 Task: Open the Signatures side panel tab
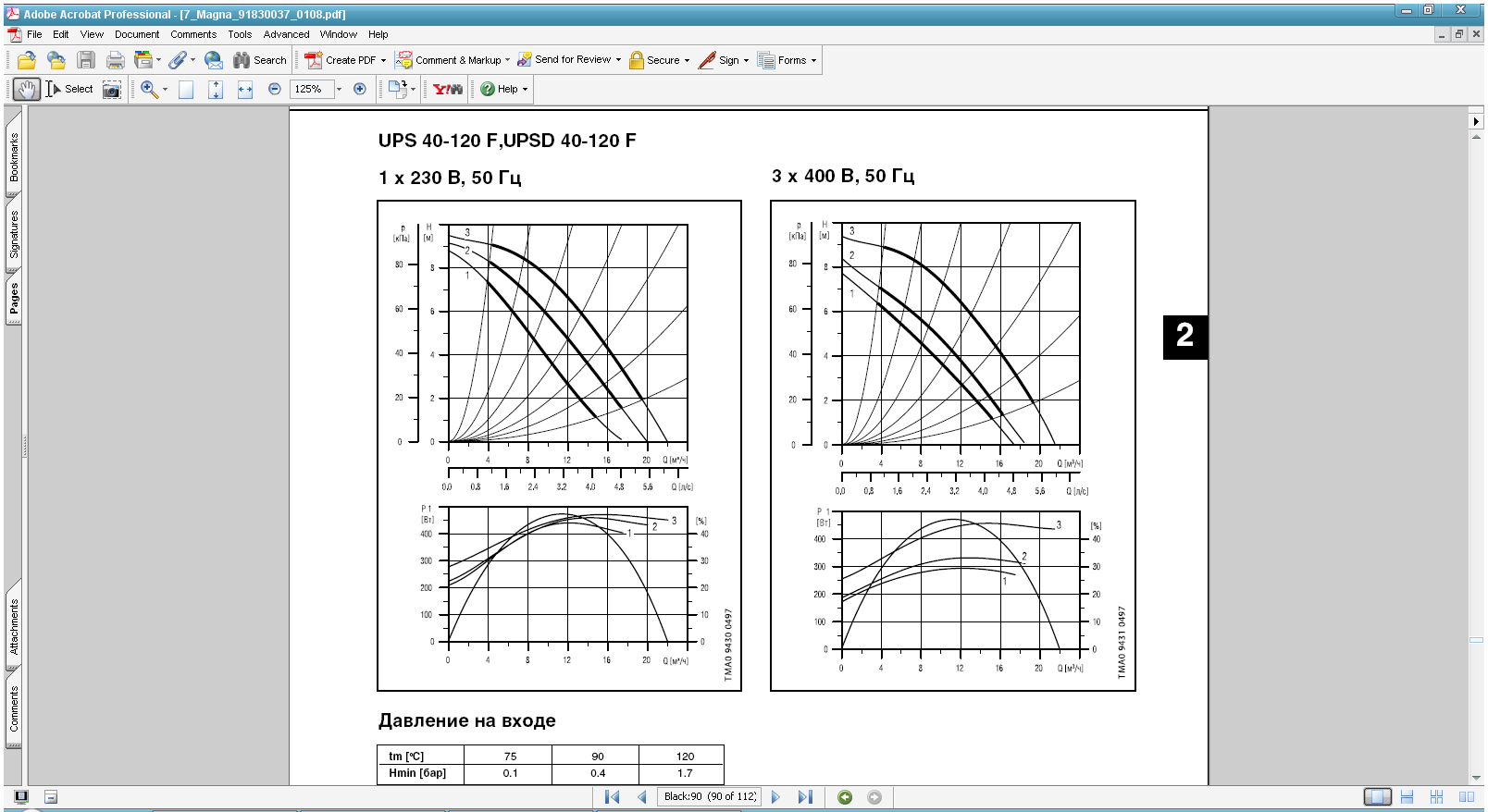(x=14, y=235)
